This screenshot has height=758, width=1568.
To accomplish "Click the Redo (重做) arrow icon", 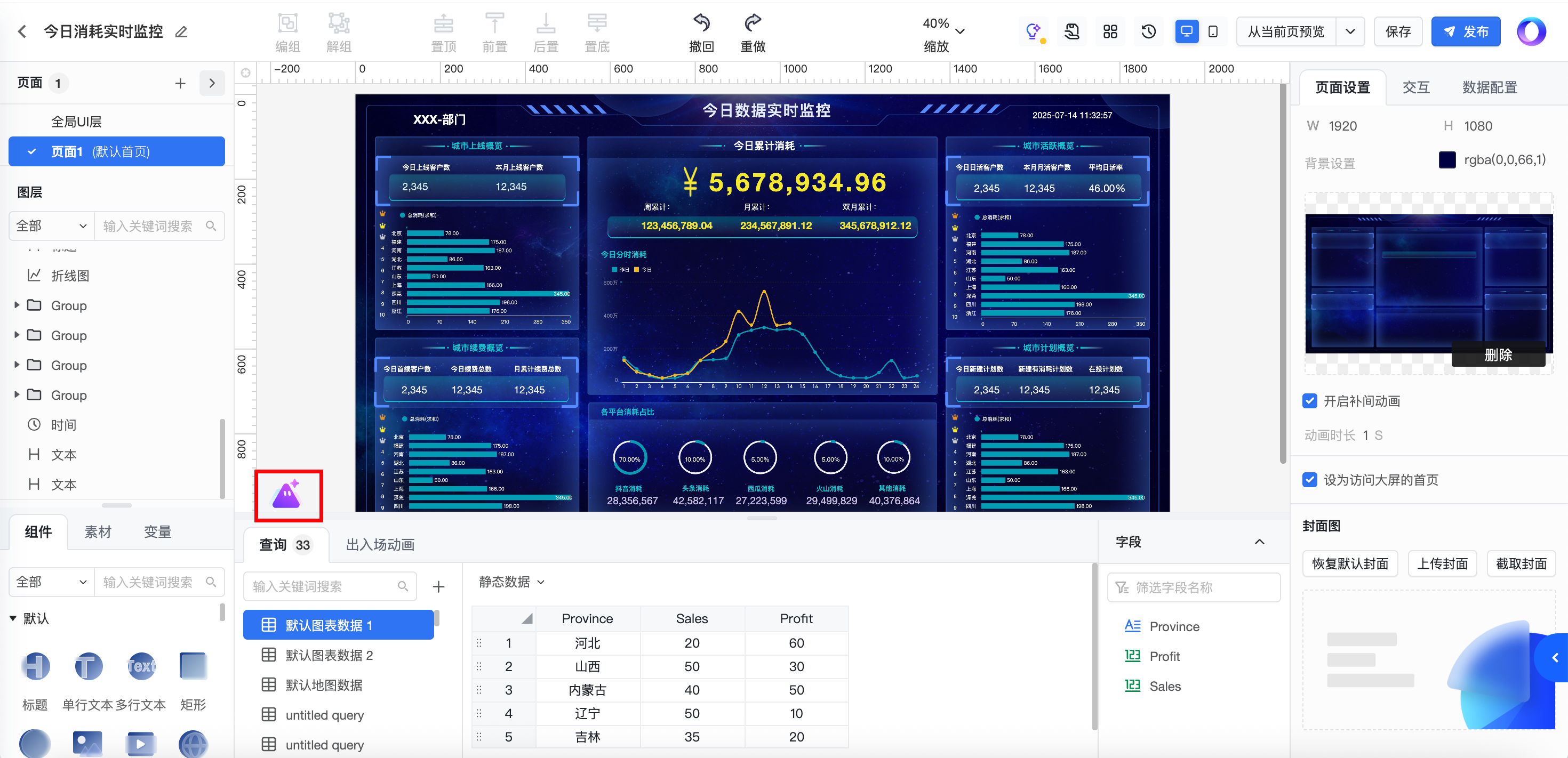I will 753,23.
